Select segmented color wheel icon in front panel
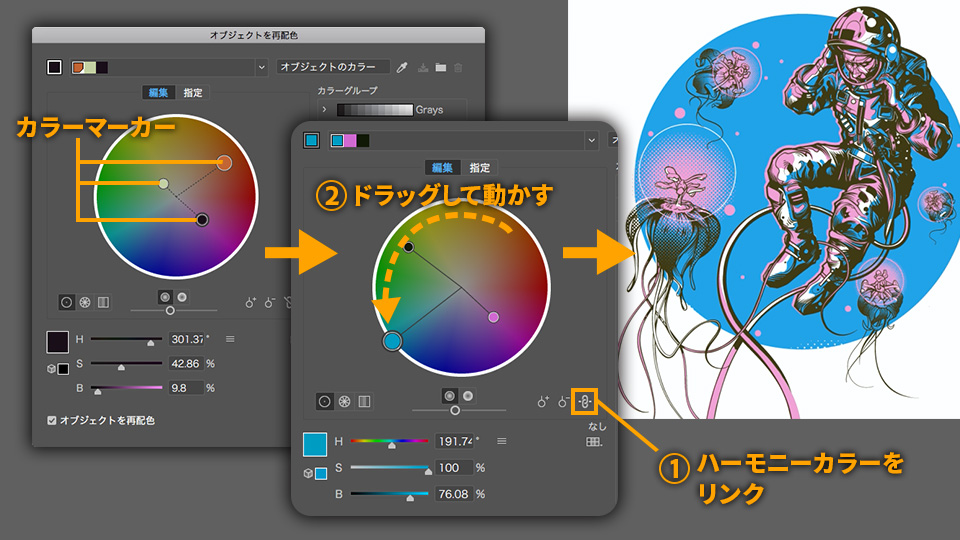The image size is (960, 540). [x=345, y=402]
